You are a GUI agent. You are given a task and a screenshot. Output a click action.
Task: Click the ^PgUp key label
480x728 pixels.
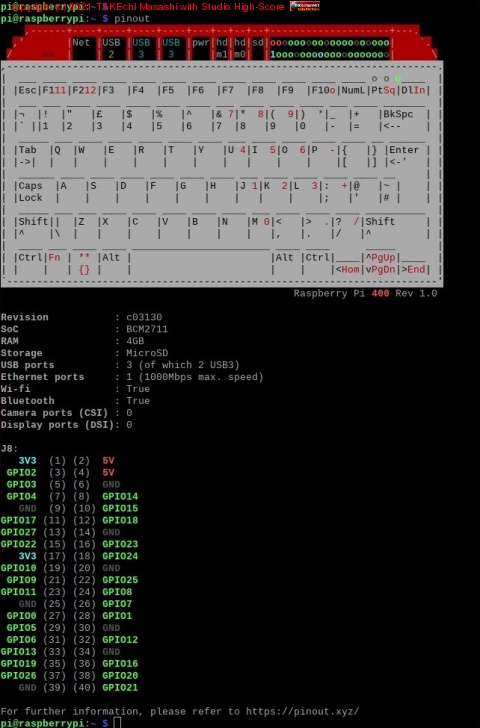click(x=380, y=257)
